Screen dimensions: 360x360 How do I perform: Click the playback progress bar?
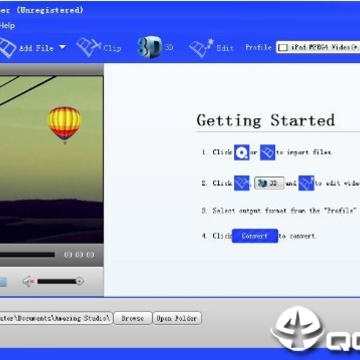pos(27,255)
